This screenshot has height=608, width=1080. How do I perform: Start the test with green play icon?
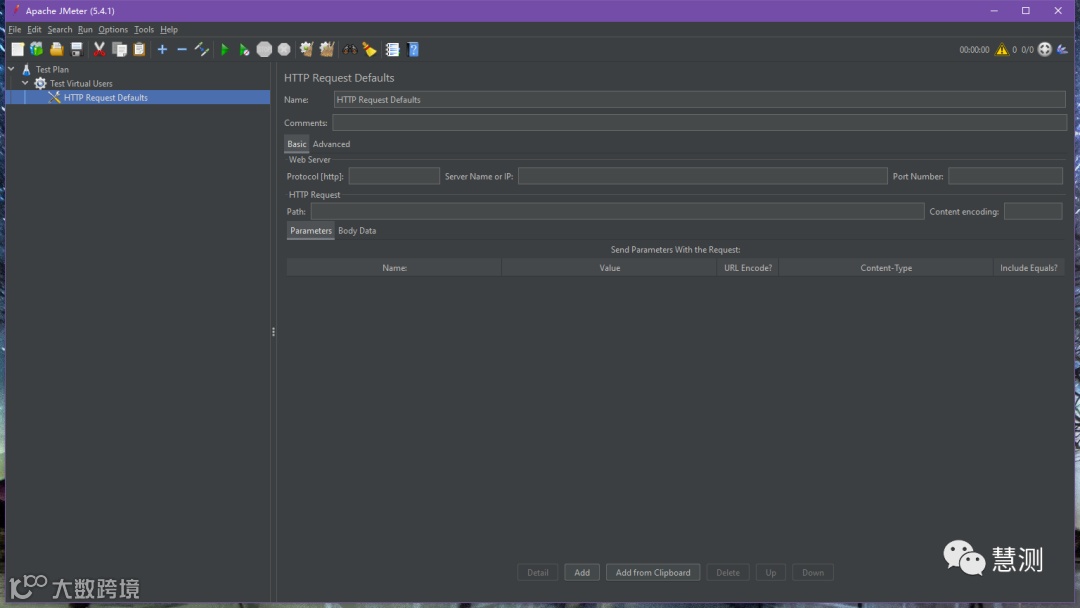click(224, 49)
